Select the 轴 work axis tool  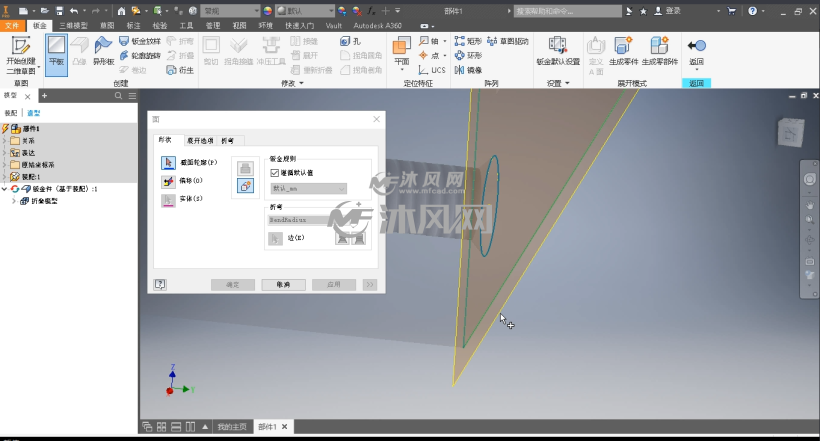pos(429,41)
